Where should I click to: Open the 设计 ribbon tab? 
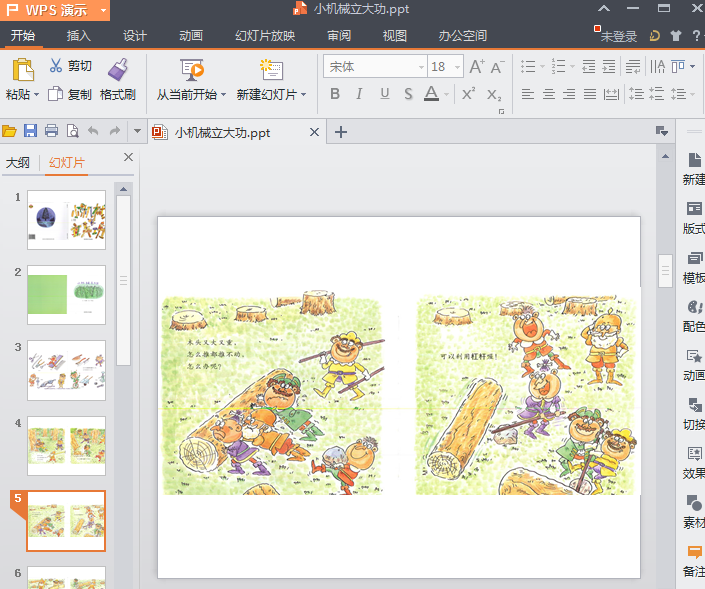[135, 36]
